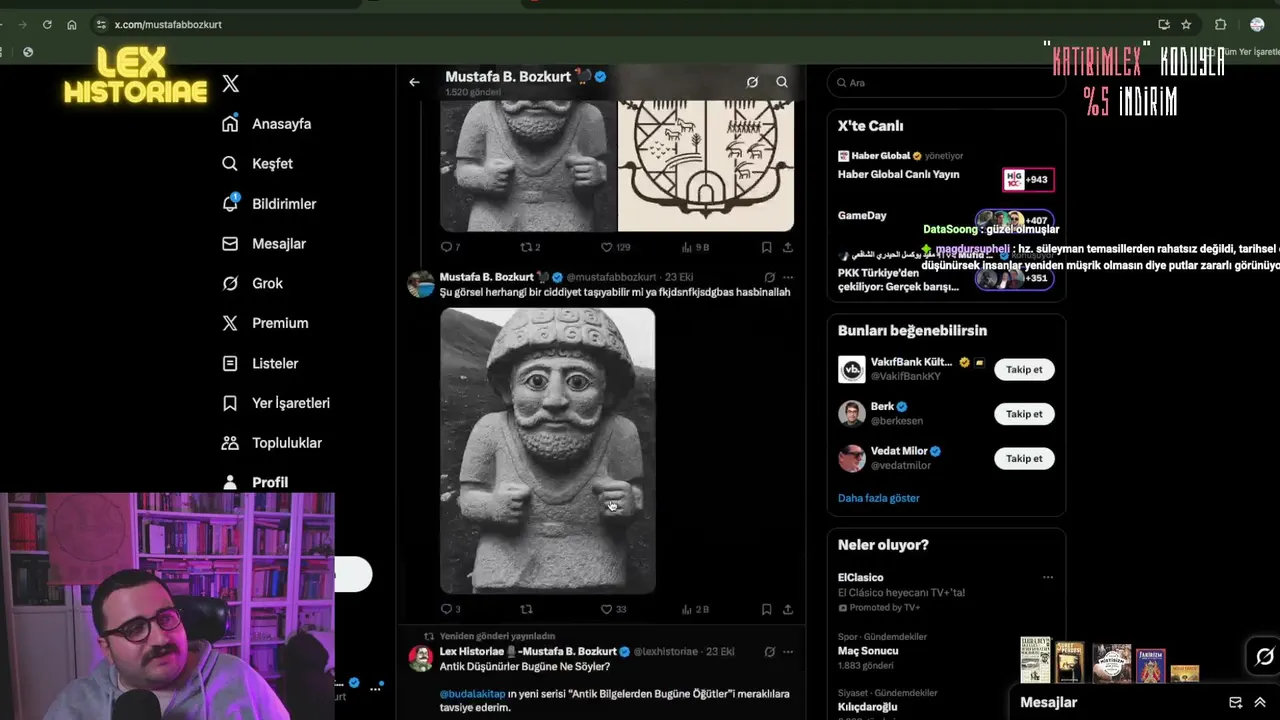Open @budalakitap mention link
The image size is (1280, 720).
(x=472, y=693)
